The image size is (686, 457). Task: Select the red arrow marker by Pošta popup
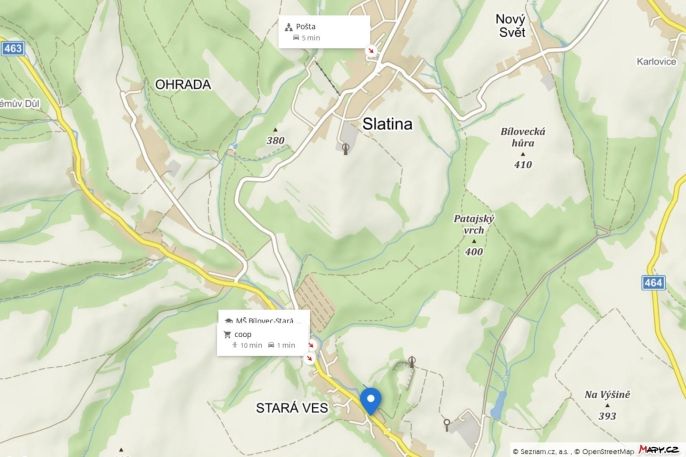pyautogui.click(x=371, y=51)
